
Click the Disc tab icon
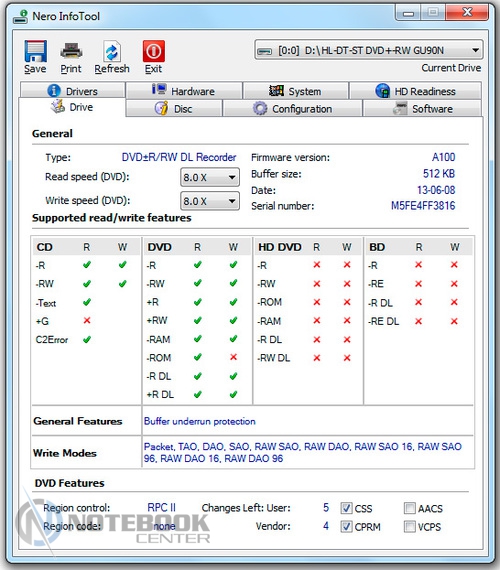click(161, 108)
